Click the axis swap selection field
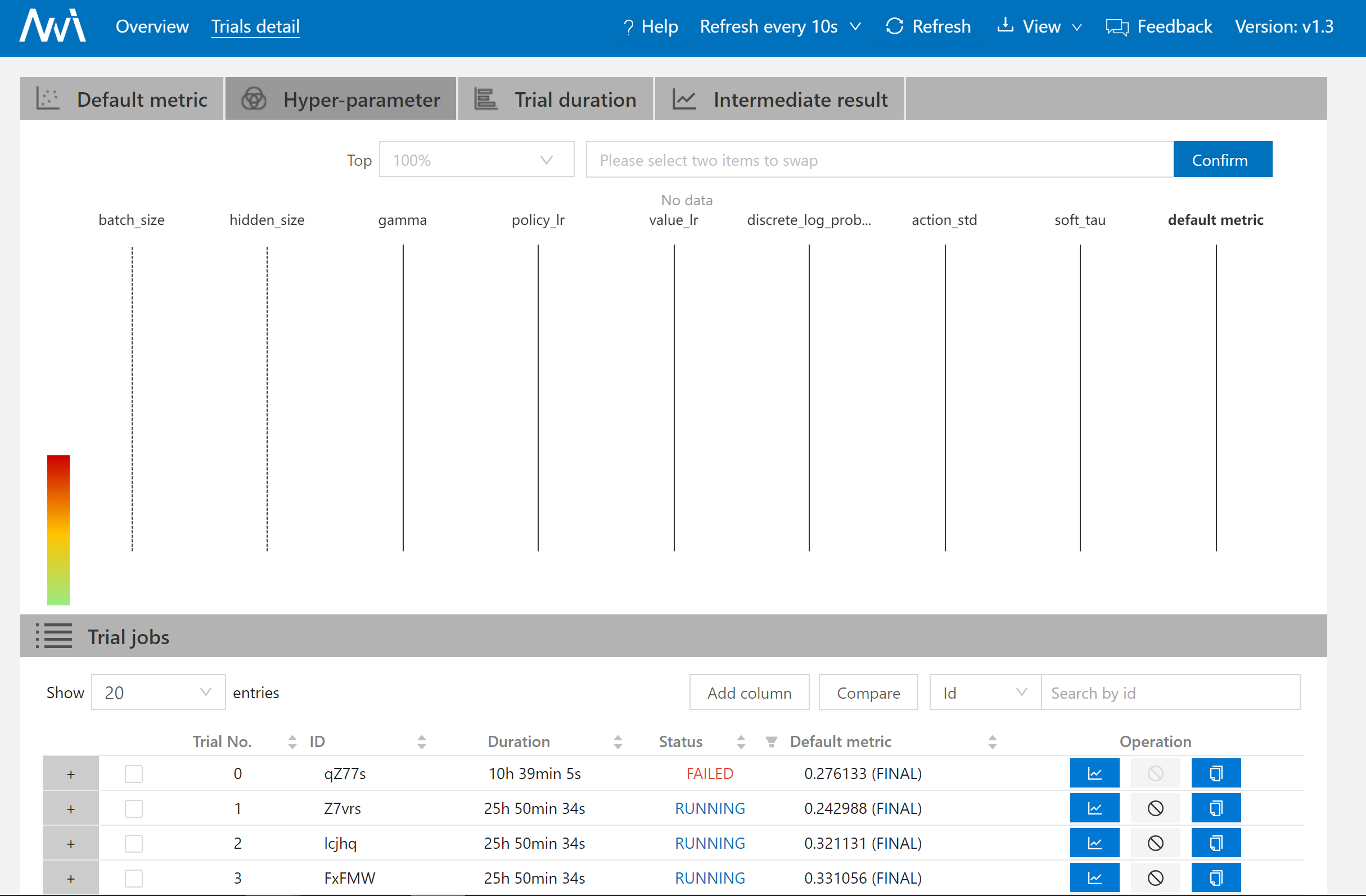The image size is (1366, 896). point(880,160)
